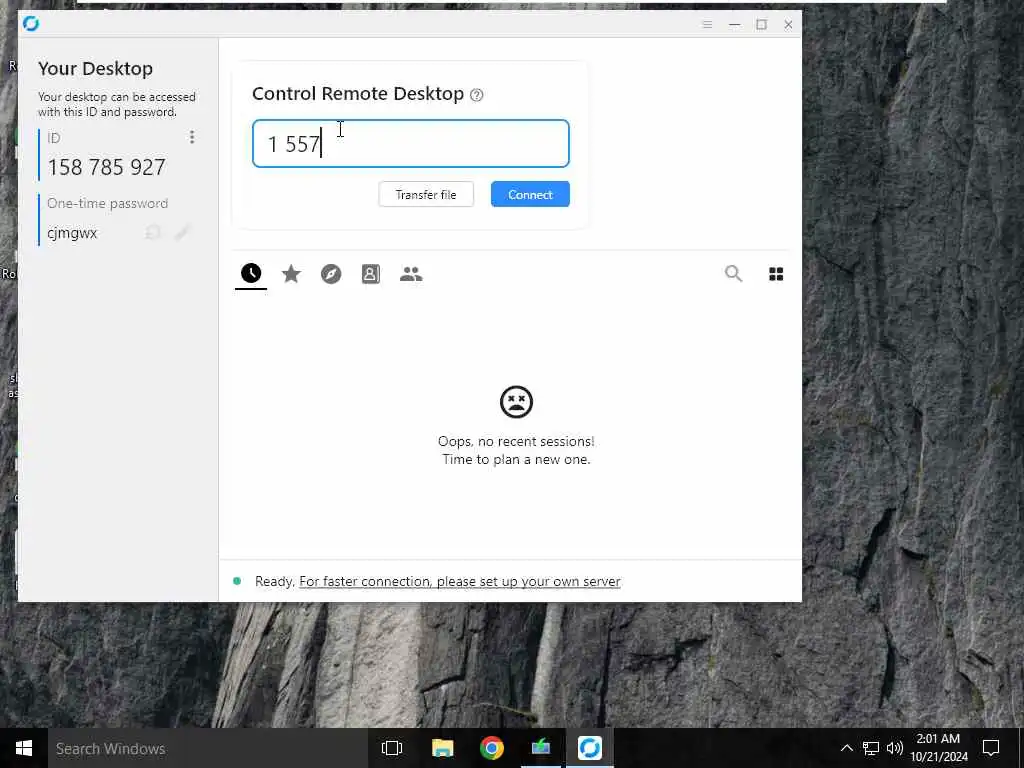Click the Transfer file button
Image resolution: width=1024 pixels, height=768 pixels.
(426, 195)
